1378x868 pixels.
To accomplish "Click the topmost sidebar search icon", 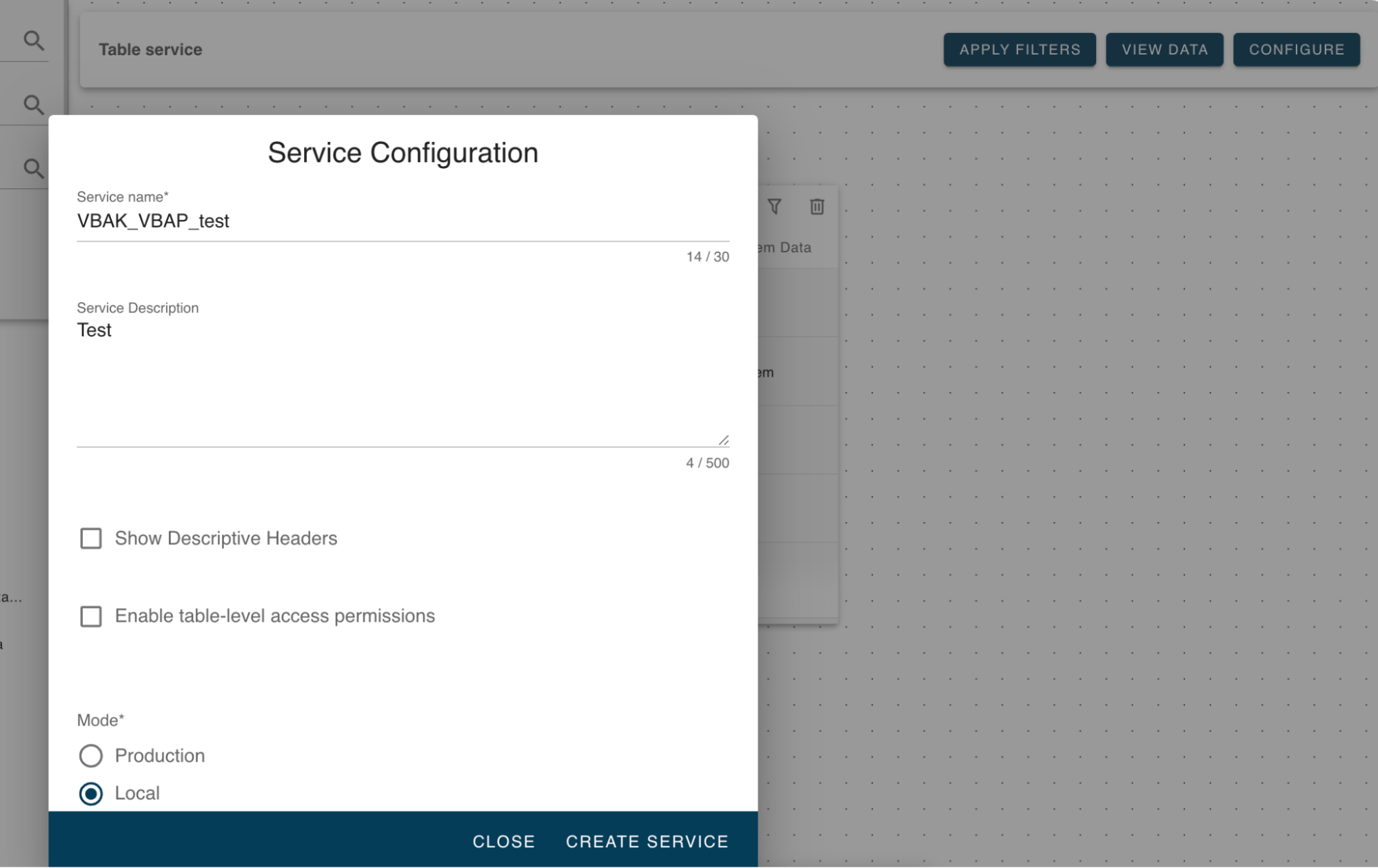I will 33,41.
